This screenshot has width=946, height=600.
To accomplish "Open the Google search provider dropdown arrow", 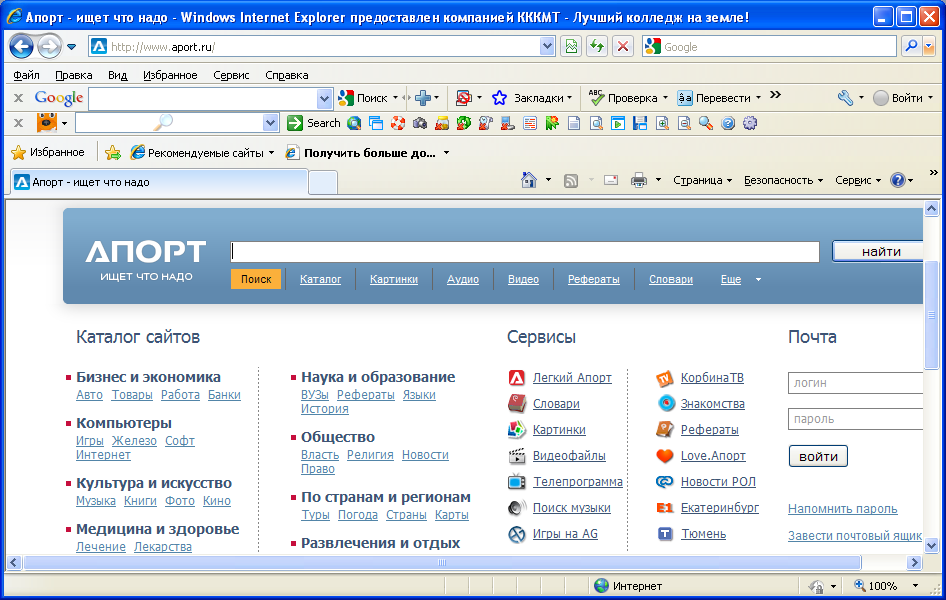I will tap(929, 46).
